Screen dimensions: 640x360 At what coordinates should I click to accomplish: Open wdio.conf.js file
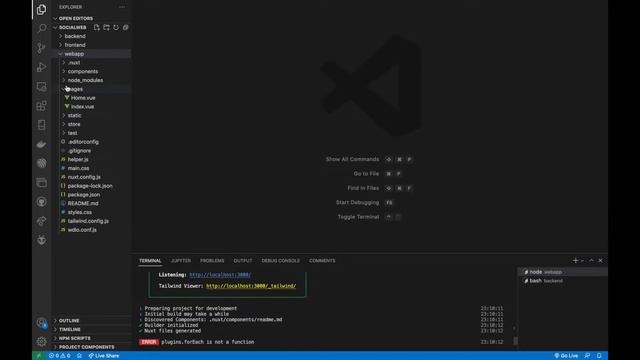tap(82, 230)
